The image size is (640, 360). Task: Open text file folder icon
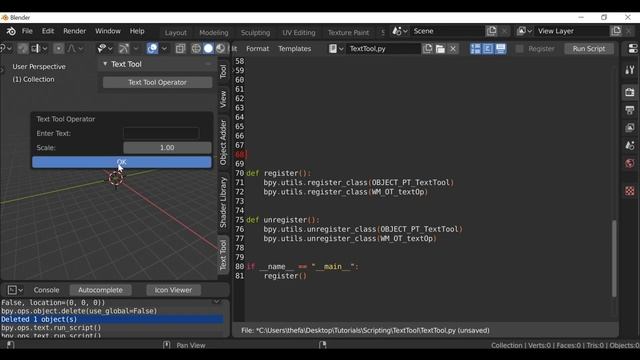[x=440, y=49]
